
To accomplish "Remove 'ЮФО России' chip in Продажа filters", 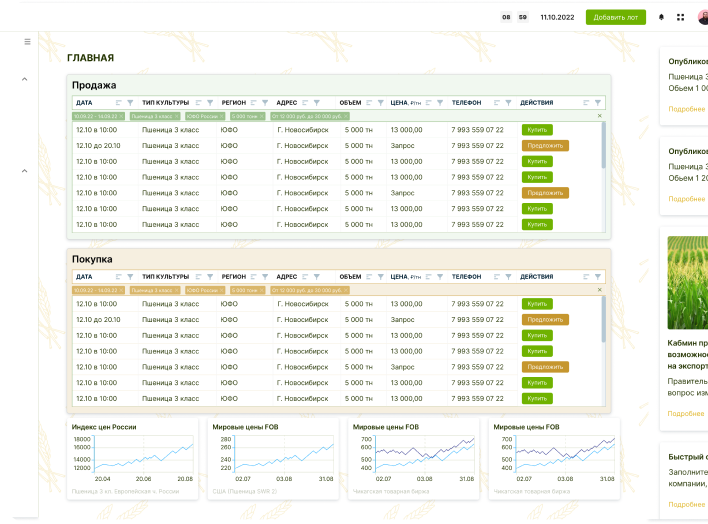I will click(222, 116).
